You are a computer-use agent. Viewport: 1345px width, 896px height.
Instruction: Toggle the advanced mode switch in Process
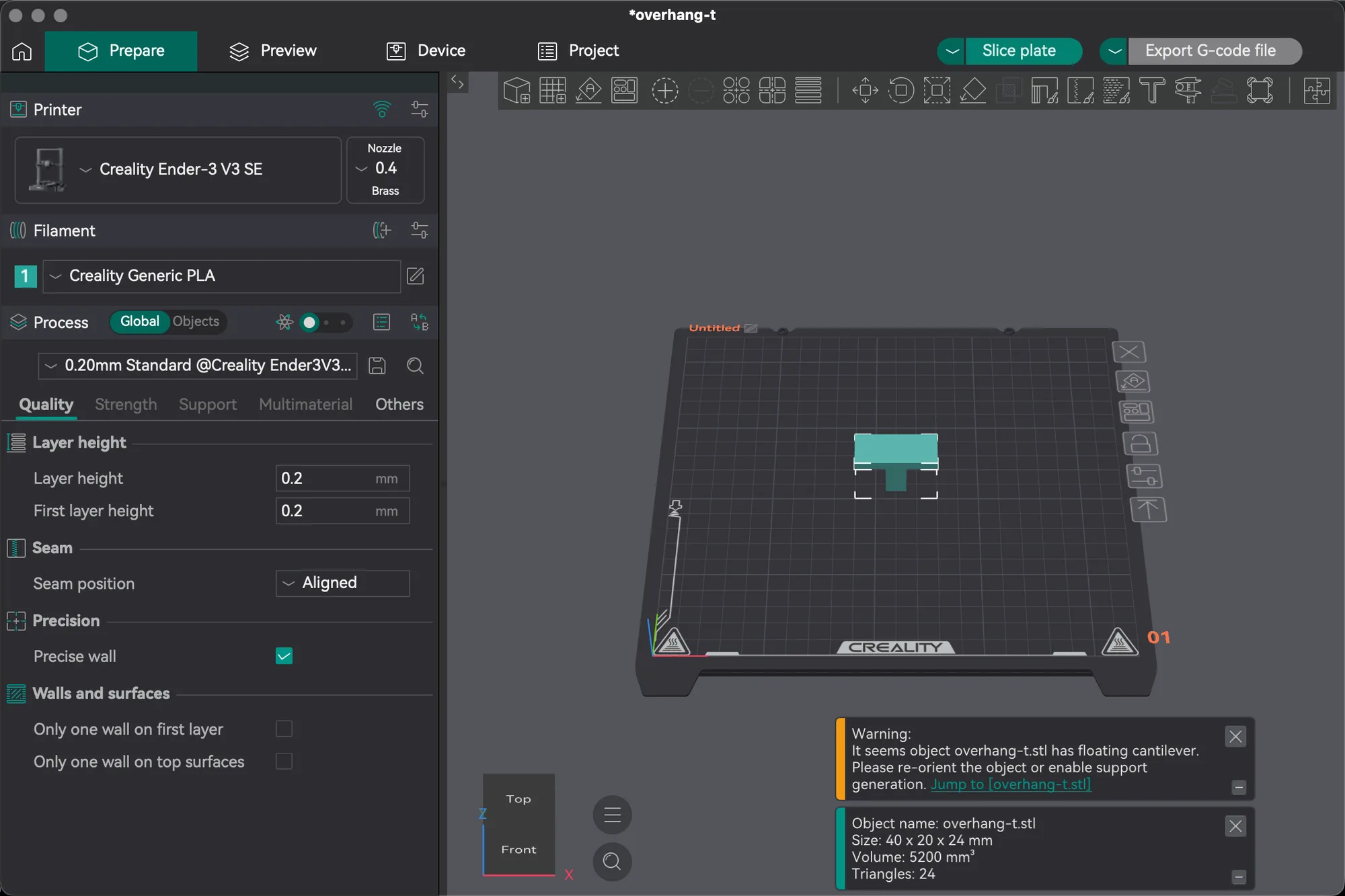(x=325, y=323)
